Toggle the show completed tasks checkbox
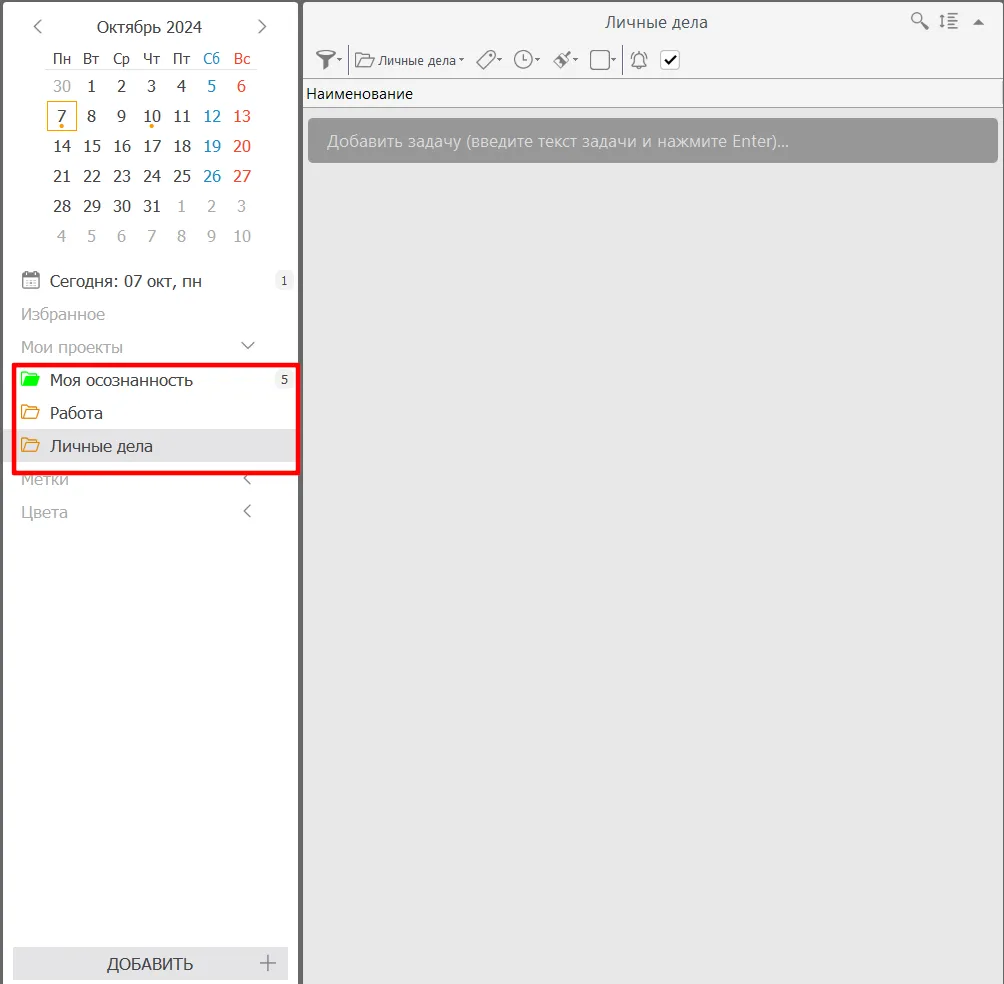1004x984 pixels. (670, 60)
